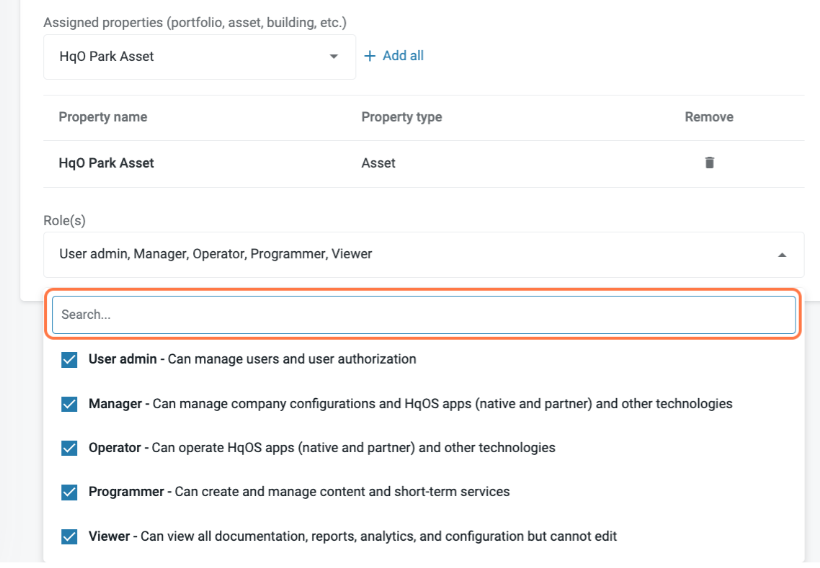Disable the Viewer role checkbox
Viewport: 820px width, 568px height.
(69, 537)
